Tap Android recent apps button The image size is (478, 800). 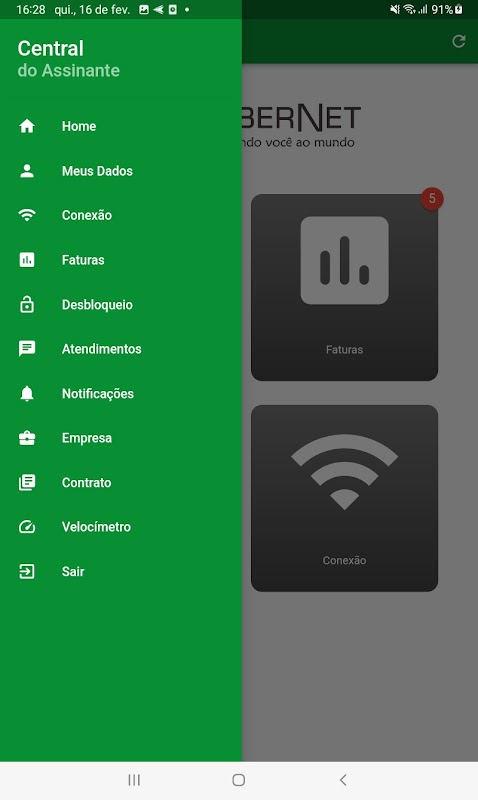click(x=134, y=780)
